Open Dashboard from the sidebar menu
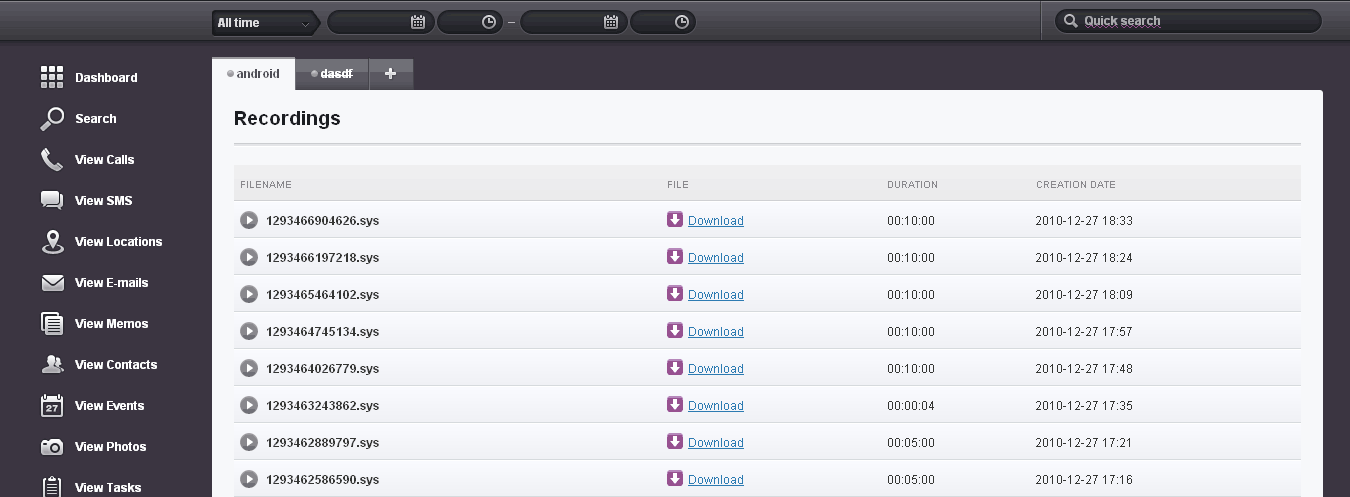1350x497 pixels. [106, 78]
